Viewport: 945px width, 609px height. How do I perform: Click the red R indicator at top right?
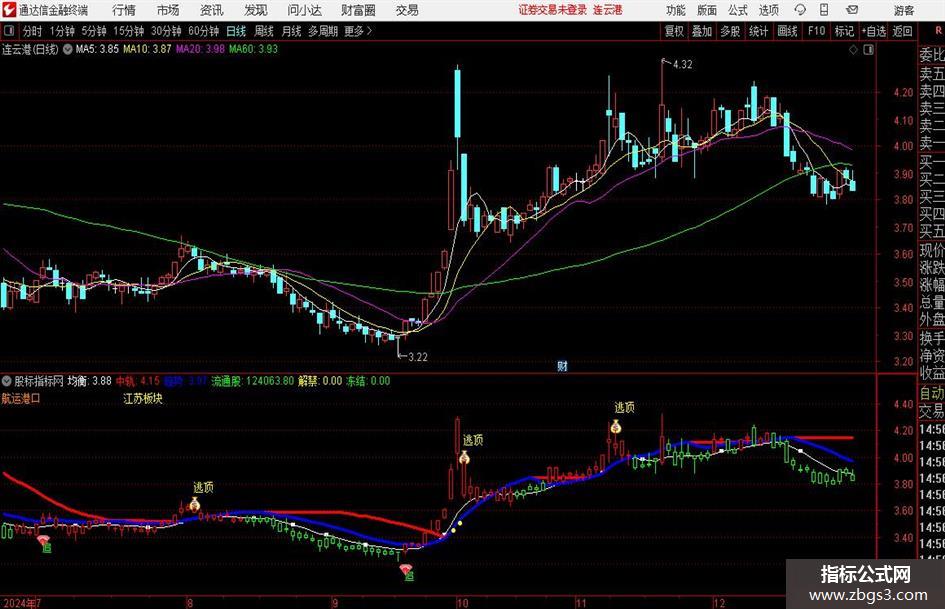pos(938,31)
